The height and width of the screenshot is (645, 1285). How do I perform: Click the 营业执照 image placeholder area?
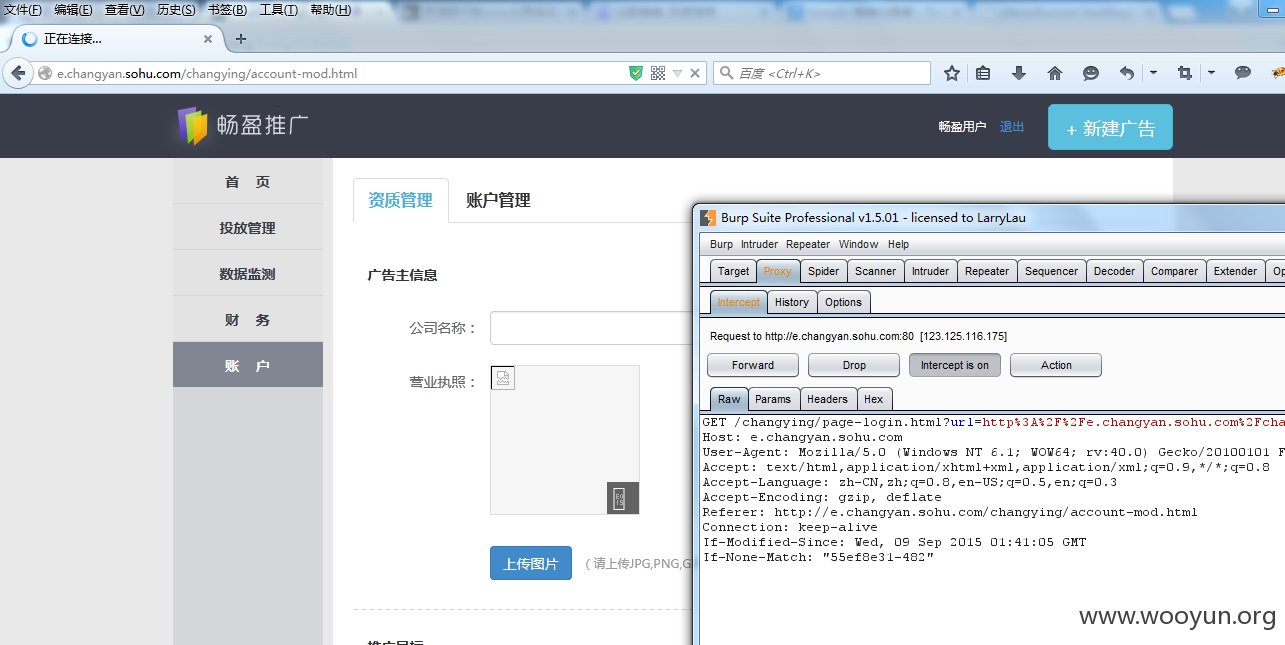[x=565, y=440]
